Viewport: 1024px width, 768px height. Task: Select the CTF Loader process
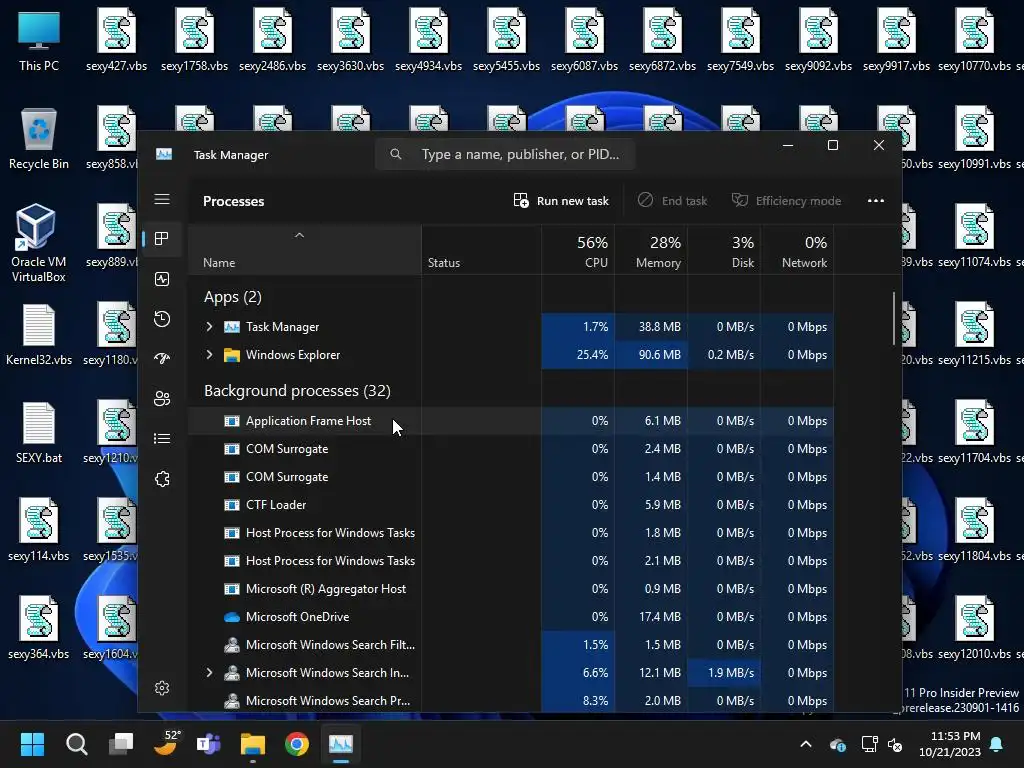(511, 505)
